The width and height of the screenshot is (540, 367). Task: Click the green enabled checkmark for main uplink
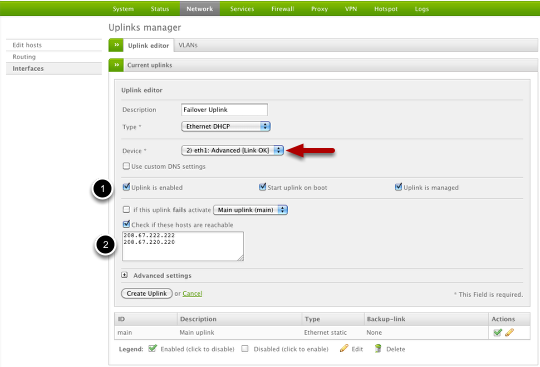[497, 332]
